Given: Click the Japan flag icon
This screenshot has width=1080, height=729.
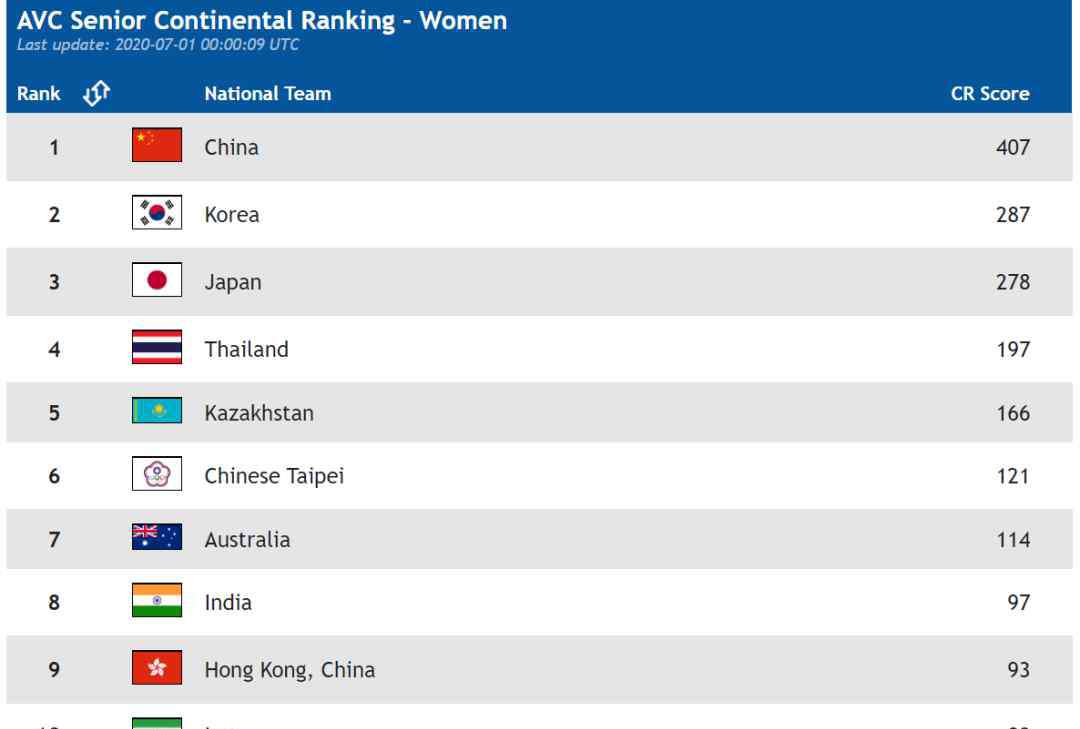Looking at the screenshot, I should click(x=157, y=280).
